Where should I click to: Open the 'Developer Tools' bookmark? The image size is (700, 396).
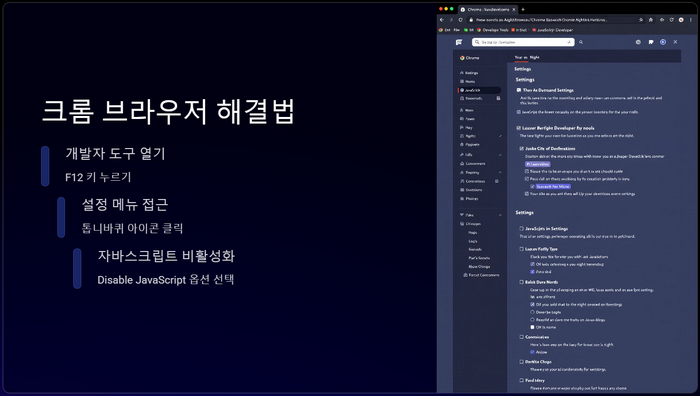(x=492, y=30)
